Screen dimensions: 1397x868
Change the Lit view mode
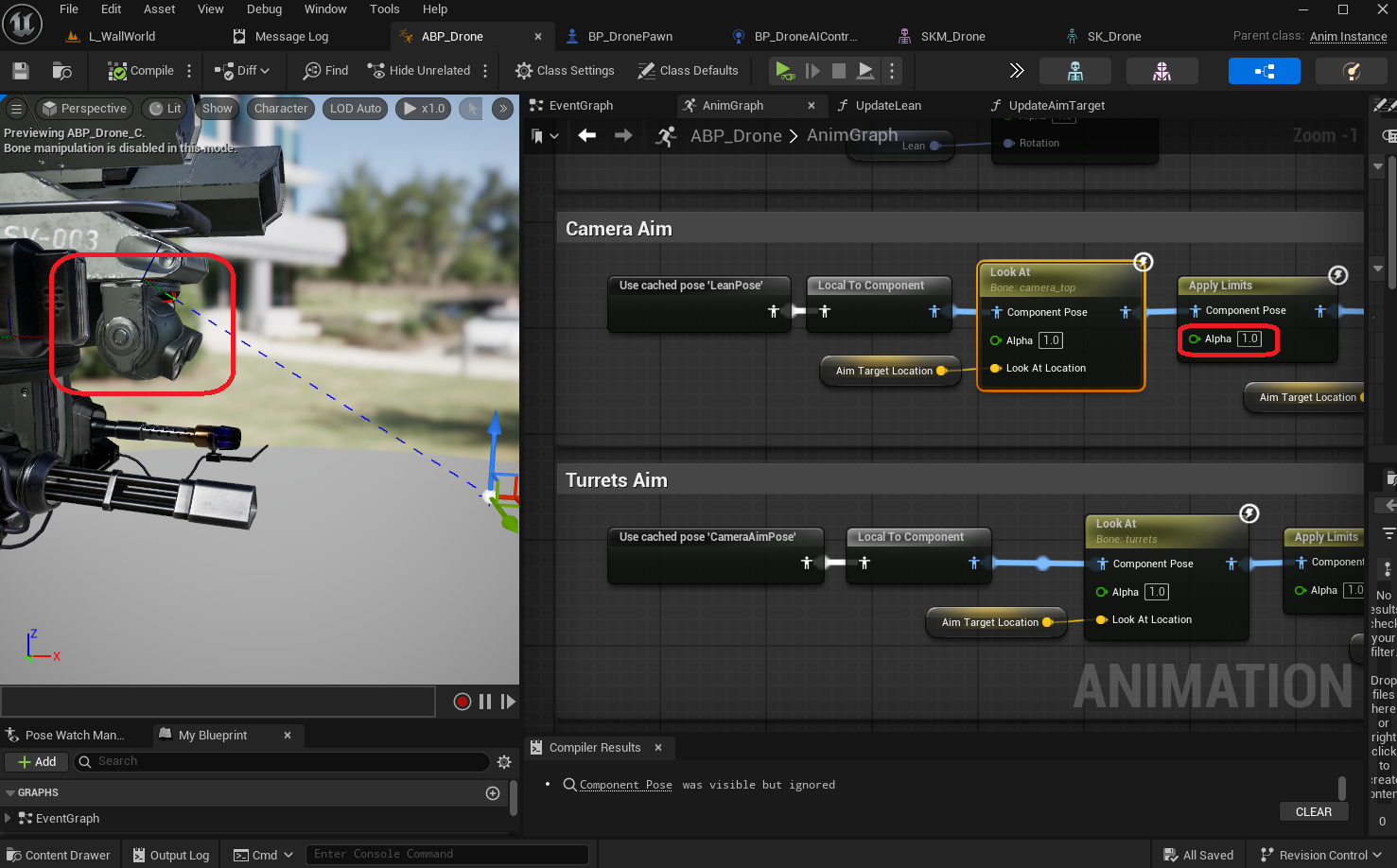point(166,109)
